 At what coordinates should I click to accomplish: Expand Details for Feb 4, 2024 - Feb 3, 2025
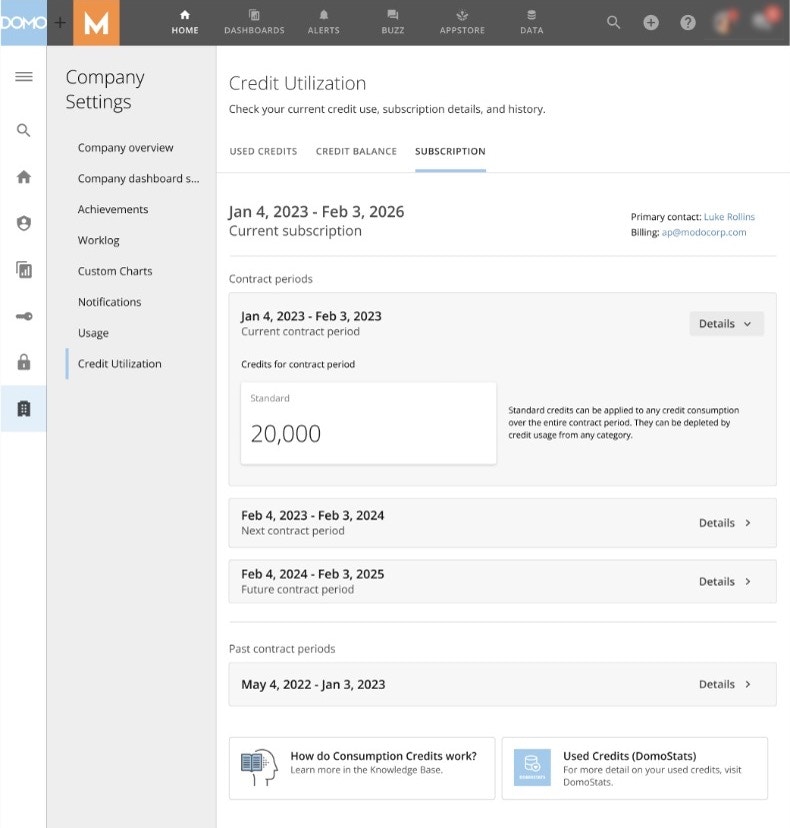point(725,581)
